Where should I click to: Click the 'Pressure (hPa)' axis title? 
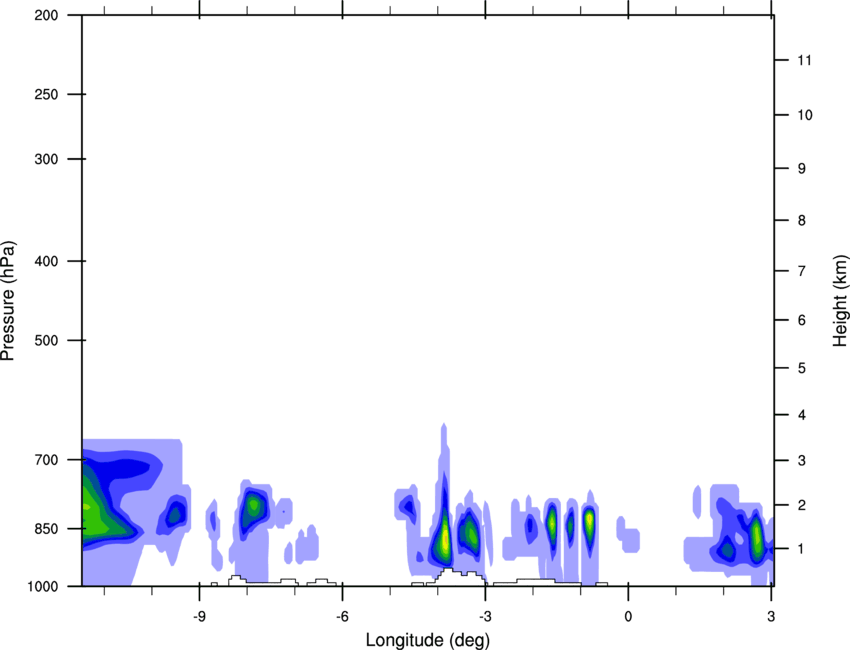8,301
